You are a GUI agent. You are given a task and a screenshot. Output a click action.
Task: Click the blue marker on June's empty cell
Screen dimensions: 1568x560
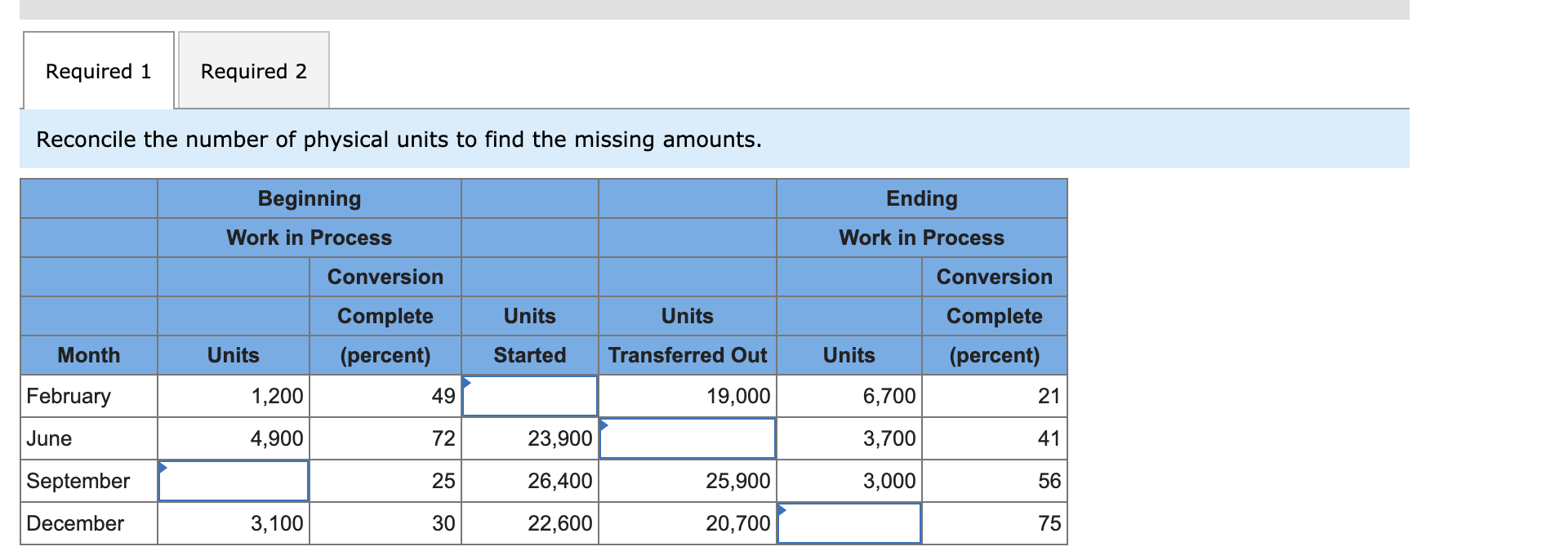[604, 424]
